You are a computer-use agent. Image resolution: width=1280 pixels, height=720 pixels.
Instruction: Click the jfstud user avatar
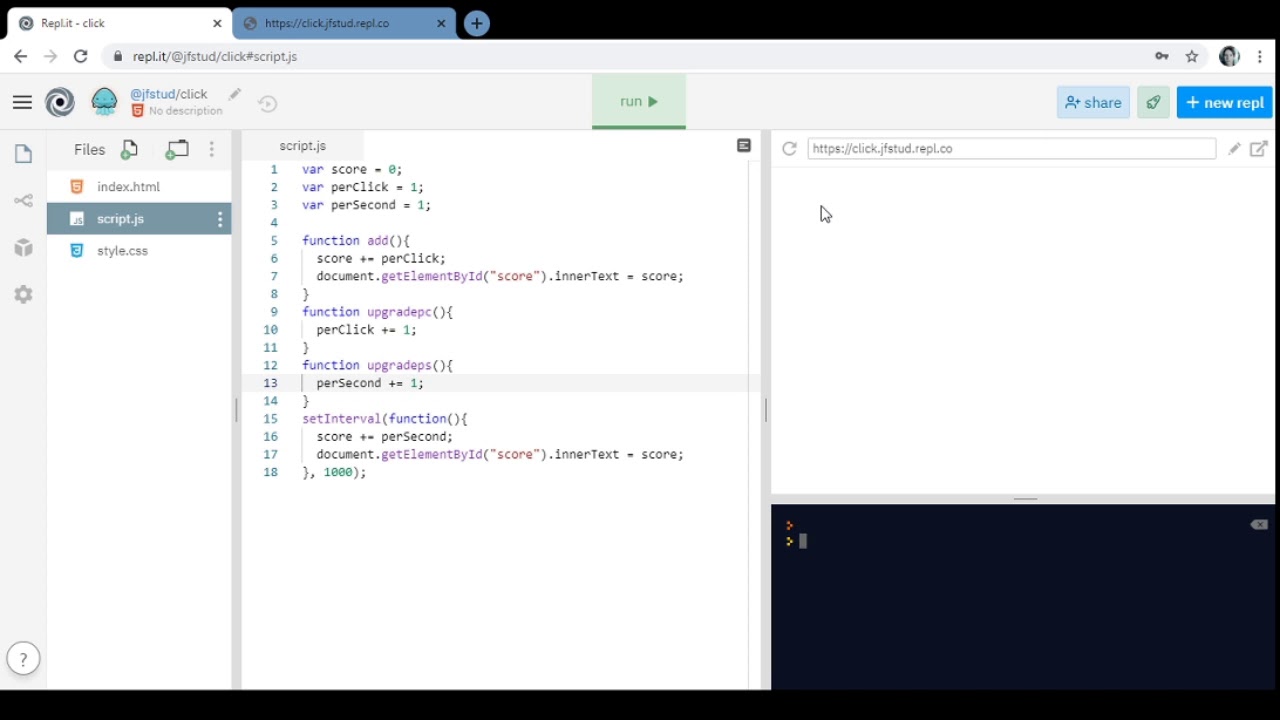(104, 102)
